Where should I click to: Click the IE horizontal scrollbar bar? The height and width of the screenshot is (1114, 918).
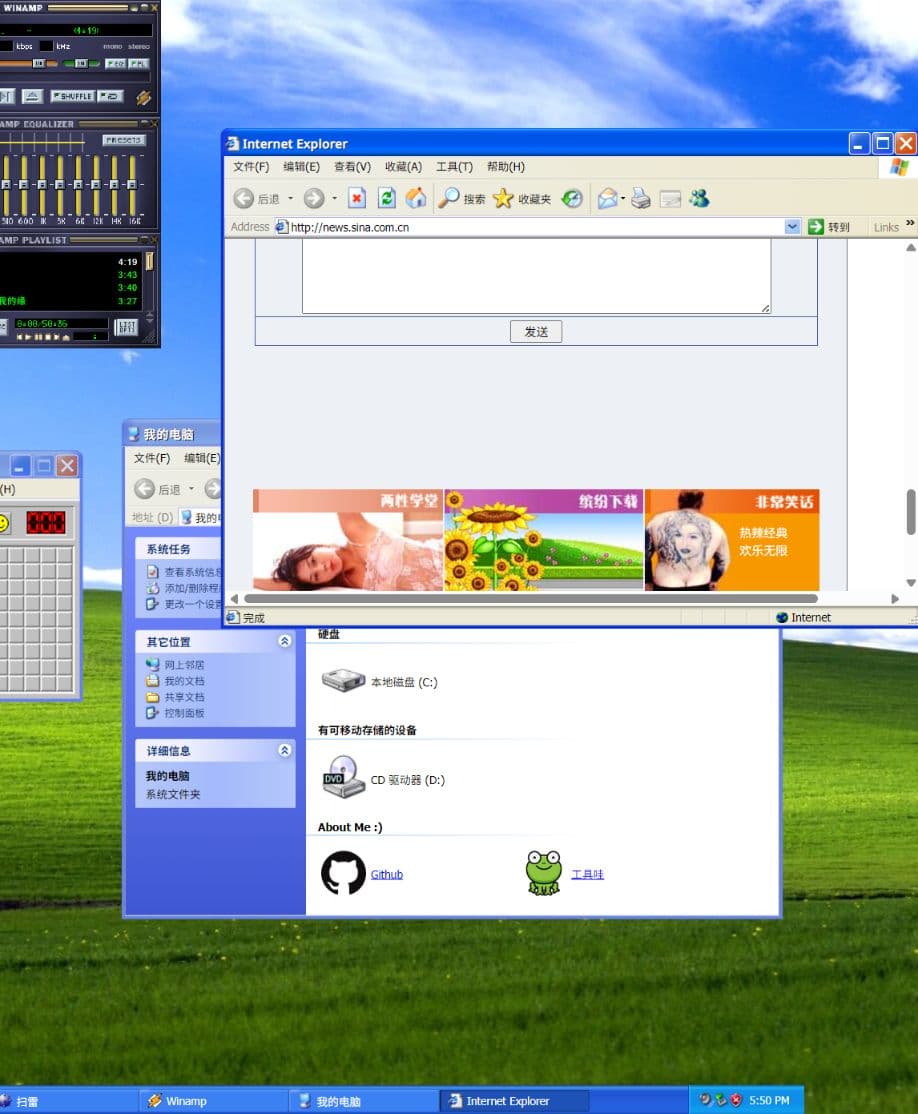(530, 598)
